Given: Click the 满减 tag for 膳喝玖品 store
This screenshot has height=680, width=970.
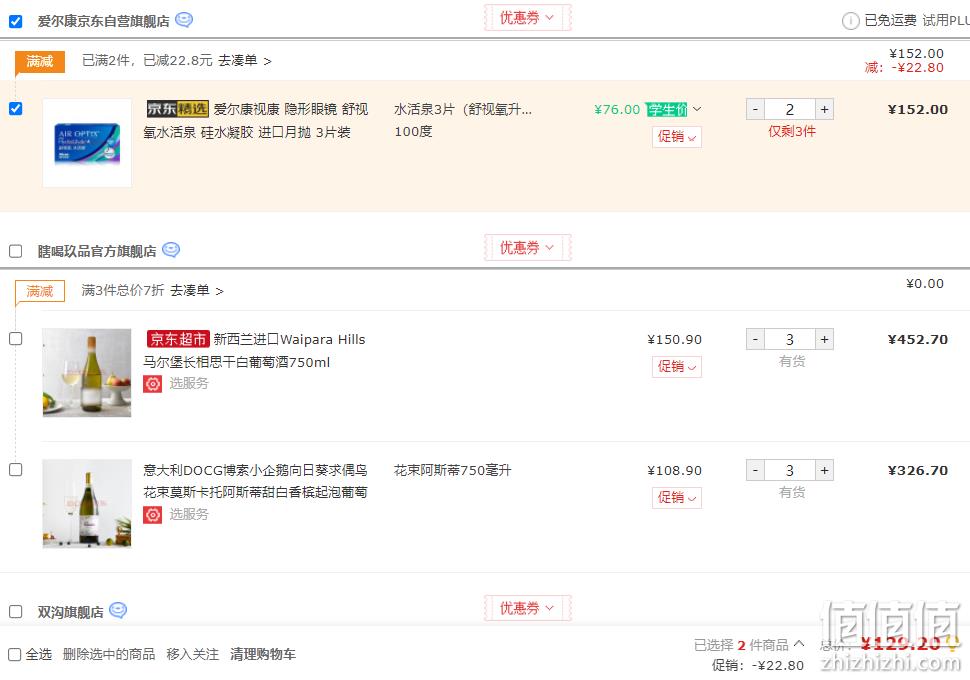Looking at the screenshot, I should pyautogui.click(x=40, y=291).
